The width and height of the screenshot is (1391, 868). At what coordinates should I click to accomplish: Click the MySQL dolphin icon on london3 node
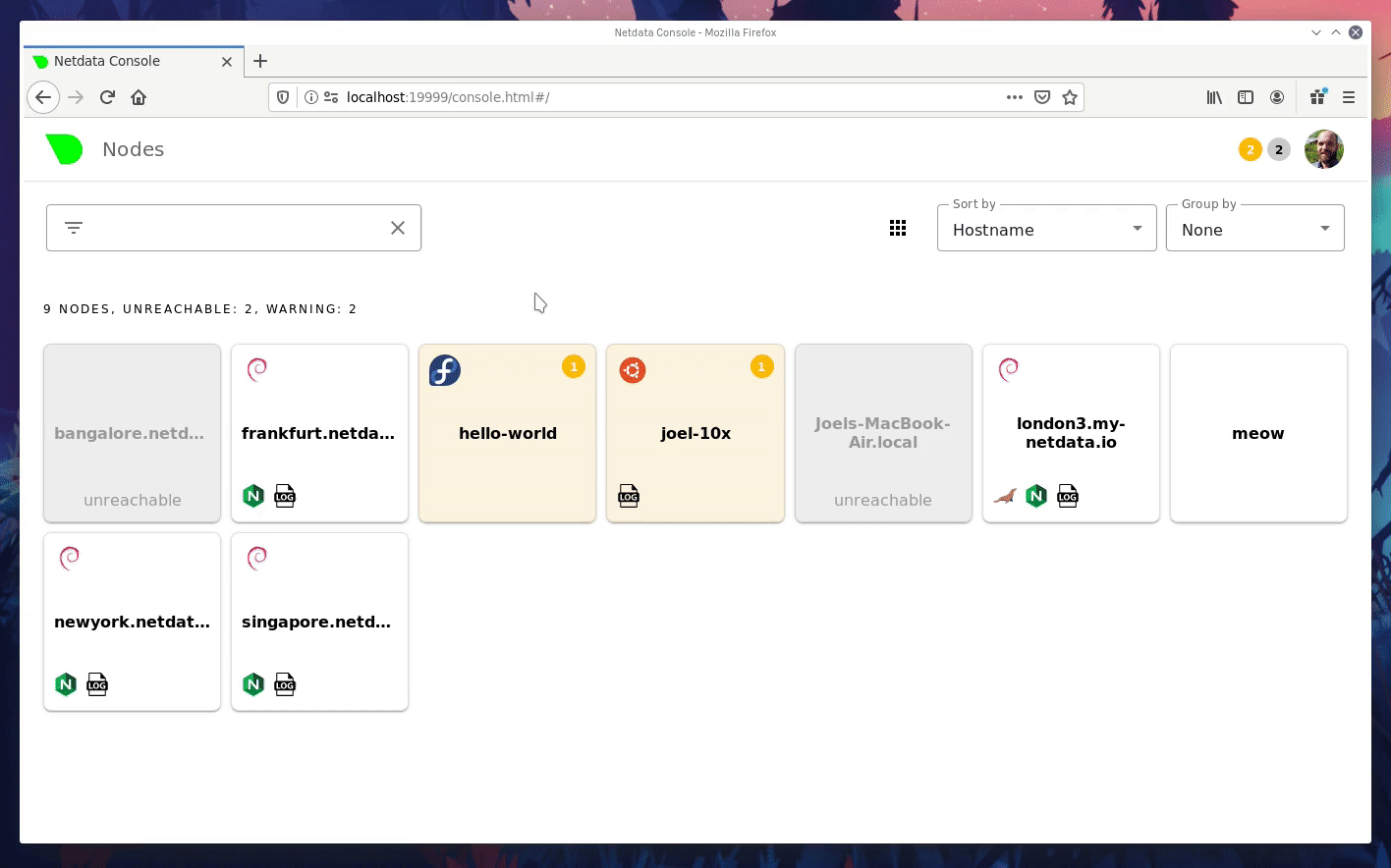coord(1005,496)
